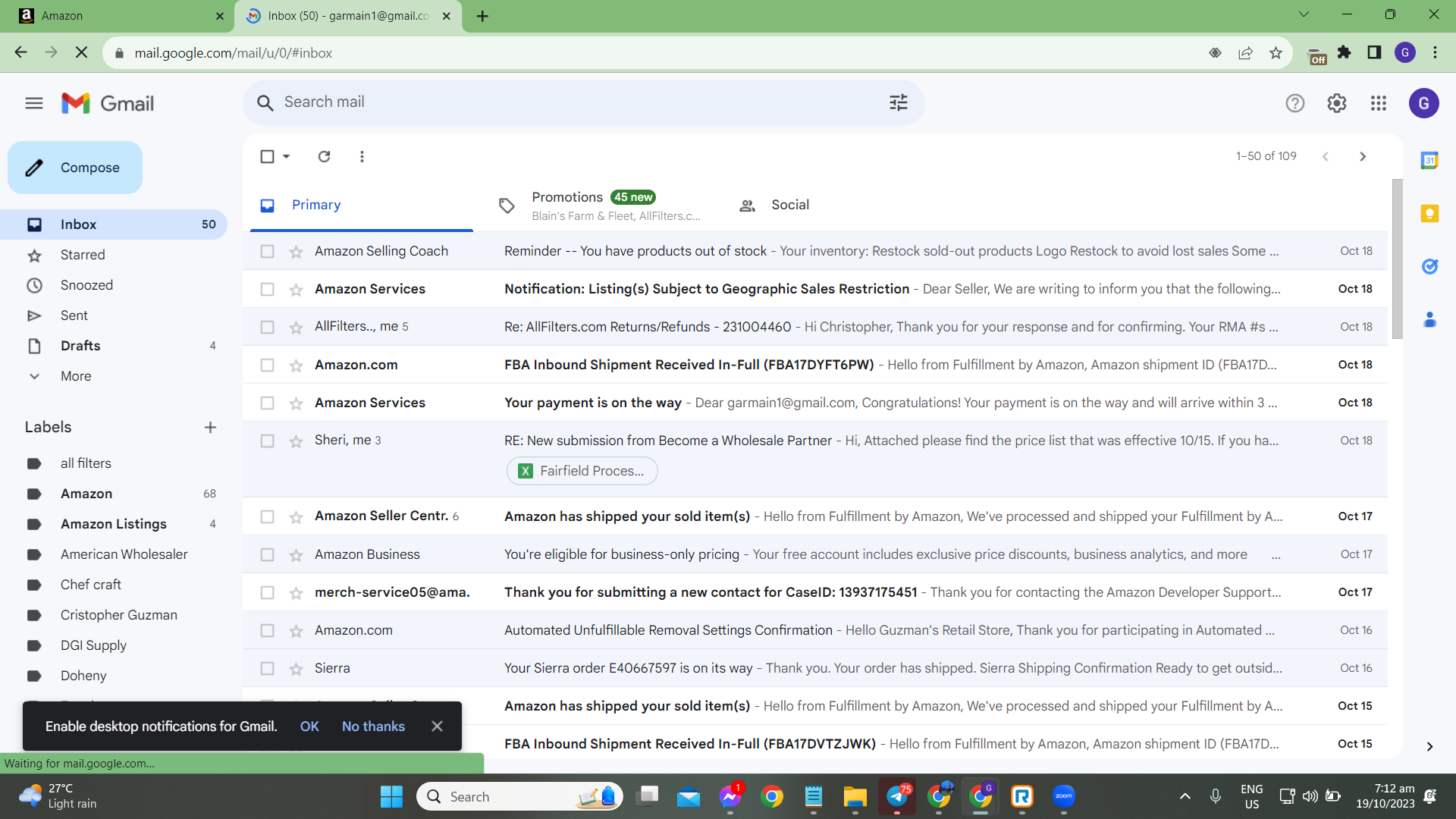Open the American Wholesaler label
Viewport: 1456px width, 819px height.
click(x=124, y=554)
